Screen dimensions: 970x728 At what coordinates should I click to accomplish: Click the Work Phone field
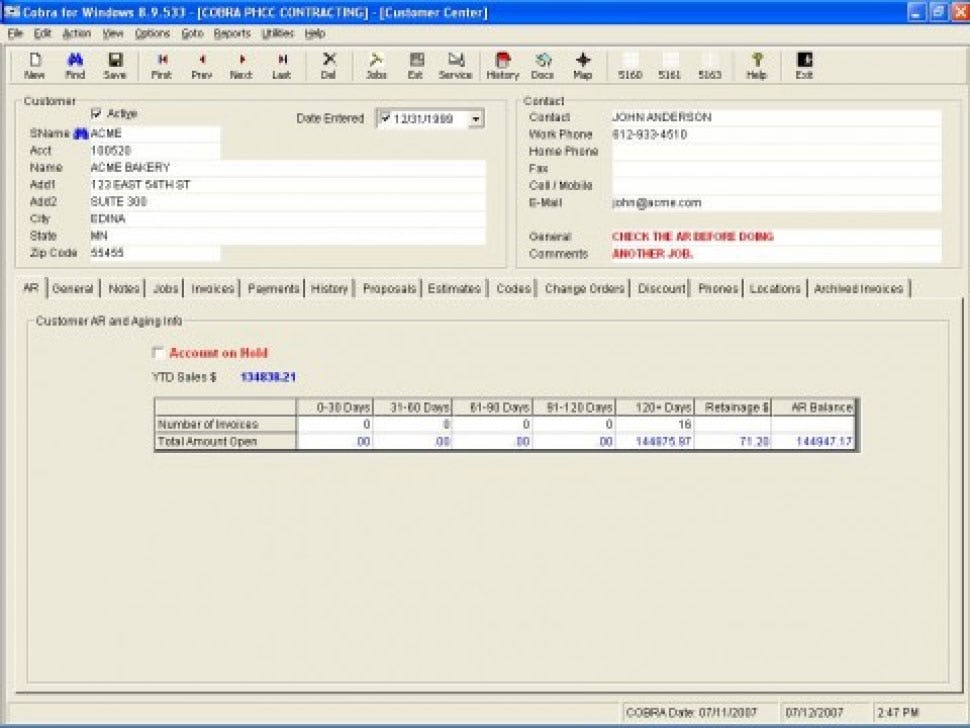tap(776, 134)
